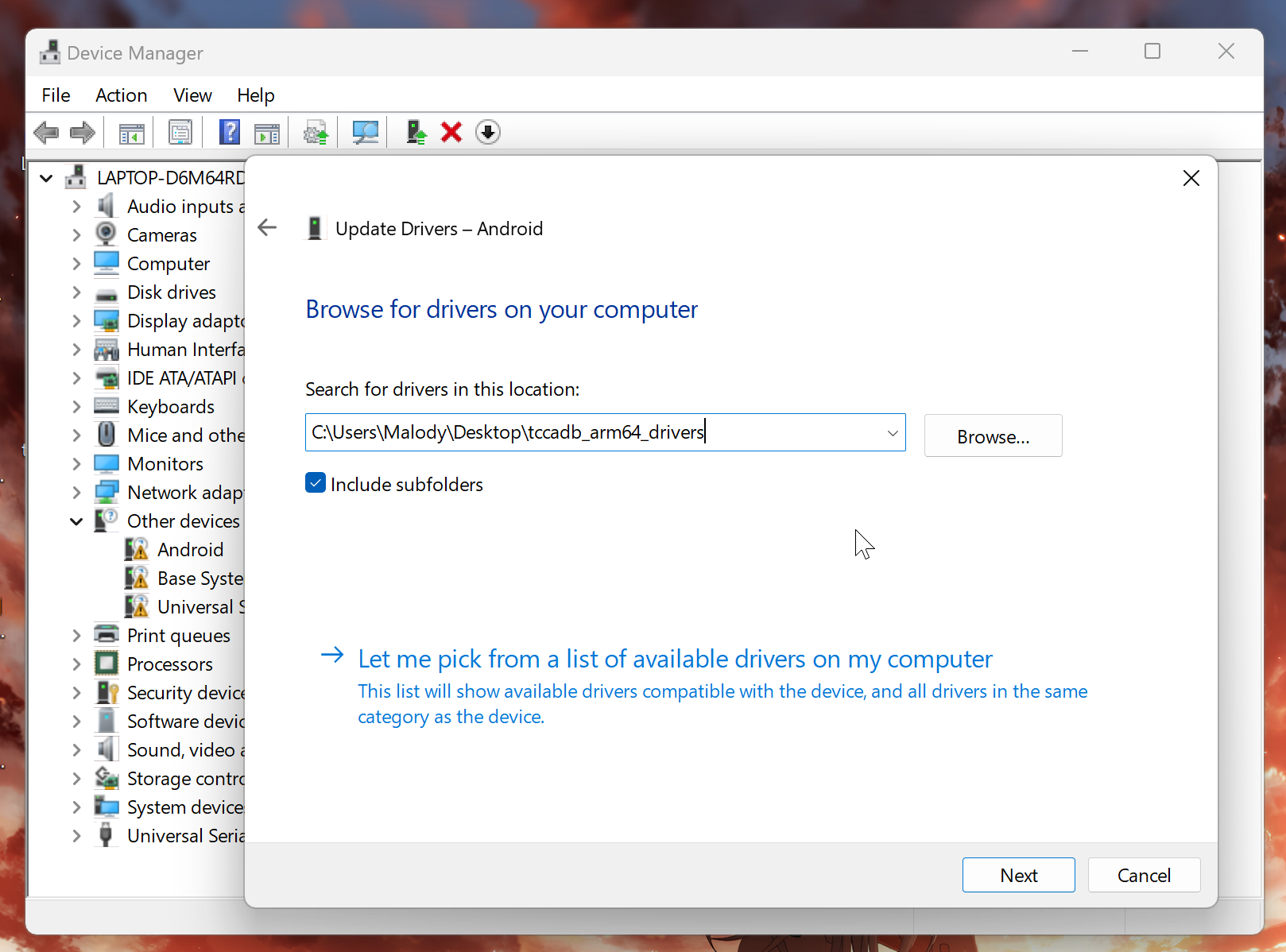
Task: Expand the Storage controllers chevron
Action: pyautogui.click(x=76, y=779)
